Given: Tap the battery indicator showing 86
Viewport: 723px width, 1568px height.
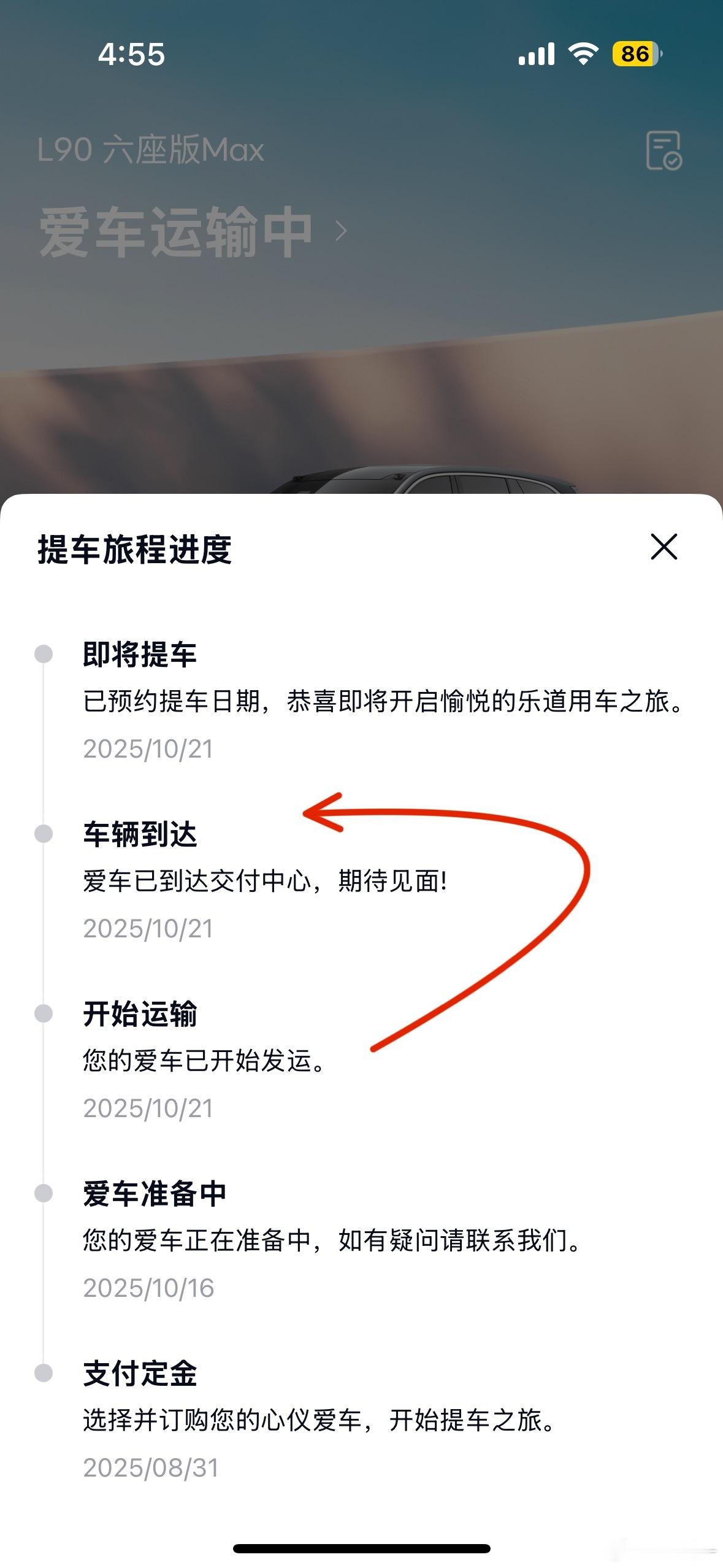Looking at the screenshot, I should pyautogui.click(x=637, y=54).
